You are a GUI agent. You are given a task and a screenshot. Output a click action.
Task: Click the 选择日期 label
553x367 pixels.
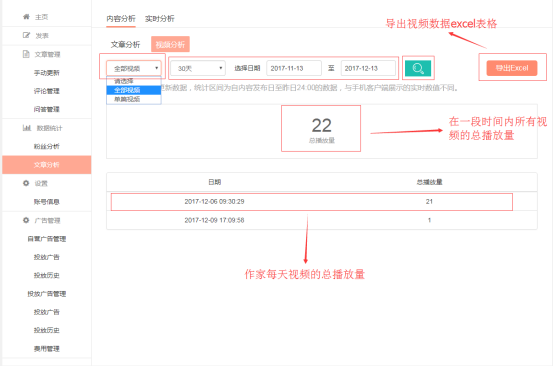(247, 68)
